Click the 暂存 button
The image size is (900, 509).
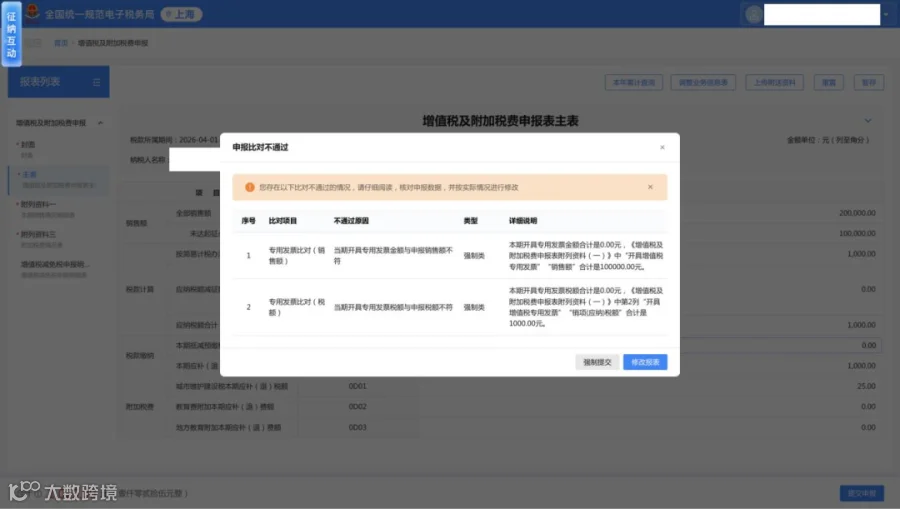click(868, 83)
